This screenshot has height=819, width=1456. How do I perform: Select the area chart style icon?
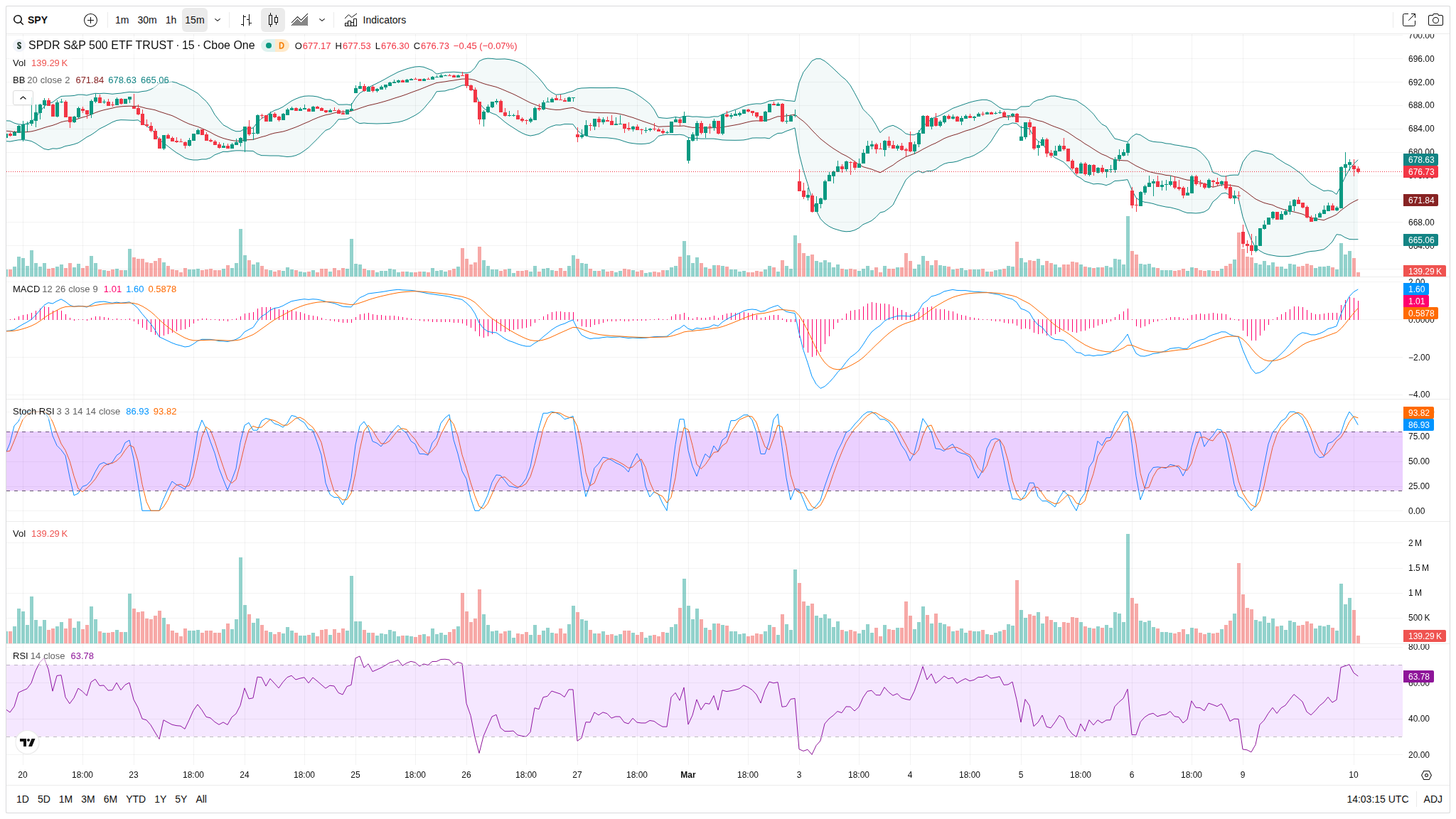point(300,20)
